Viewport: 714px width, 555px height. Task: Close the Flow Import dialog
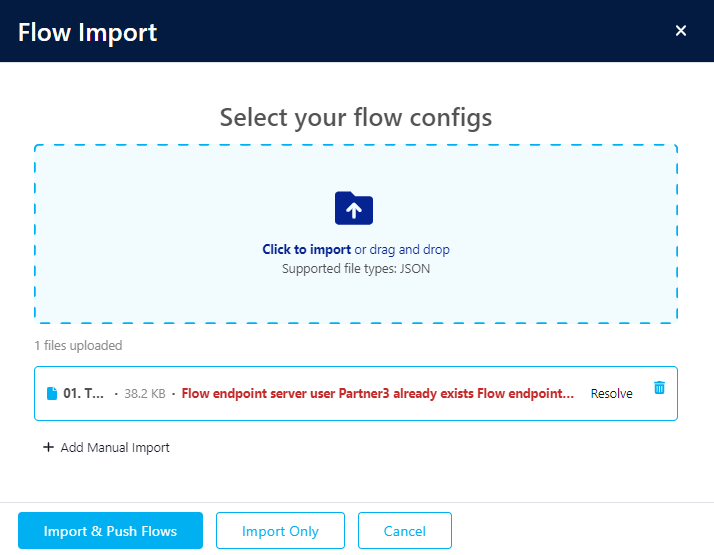point(681,31)
